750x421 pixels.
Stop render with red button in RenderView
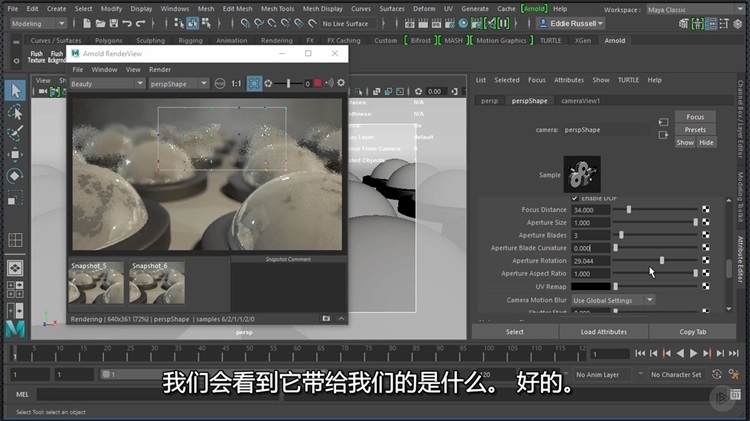pos(318,83)
